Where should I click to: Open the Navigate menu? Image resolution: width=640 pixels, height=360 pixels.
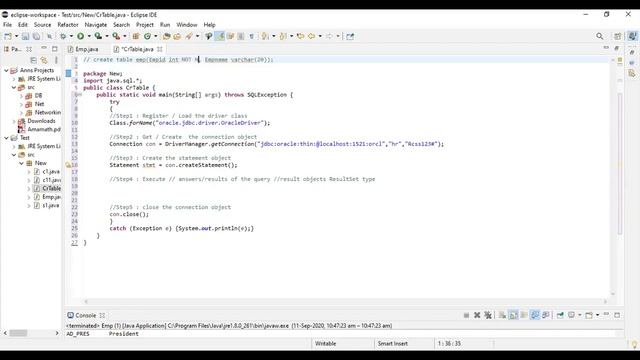tap(96, 25)
